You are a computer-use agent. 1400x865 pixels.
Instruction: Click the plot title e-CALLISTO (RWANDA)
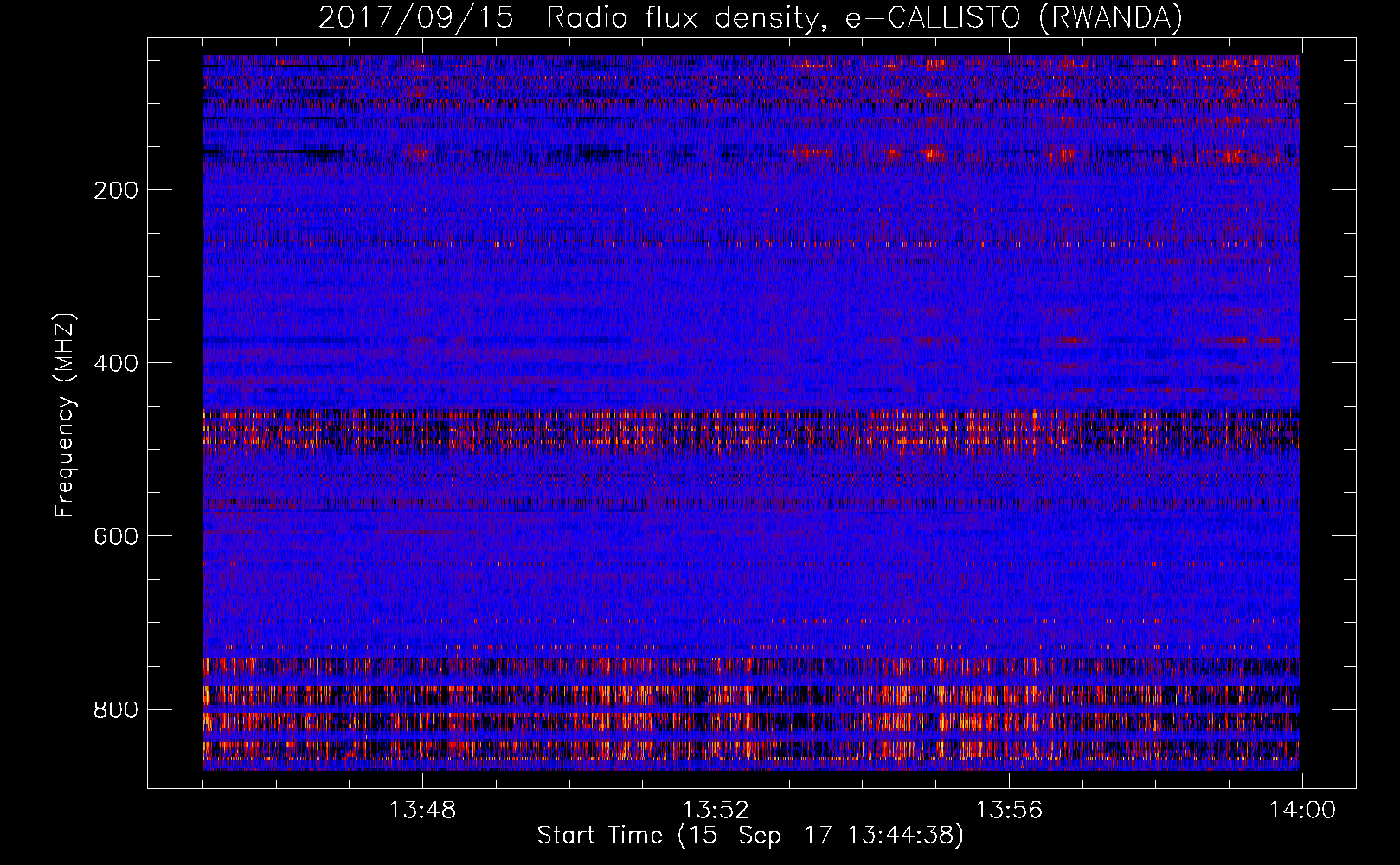[x=1014, y=17]
